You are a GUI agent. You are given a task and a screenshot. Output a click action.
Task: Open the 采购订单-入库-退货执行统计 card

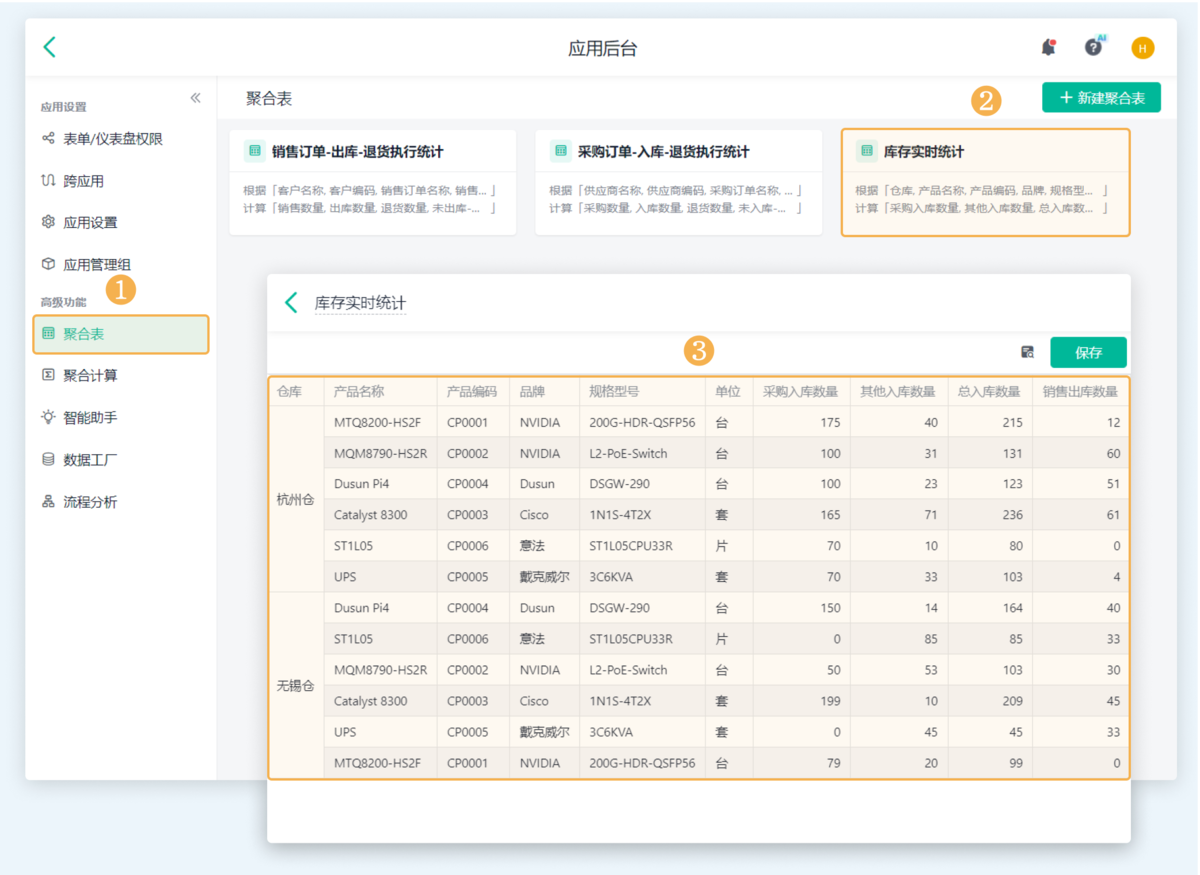(x=678, y=182)
